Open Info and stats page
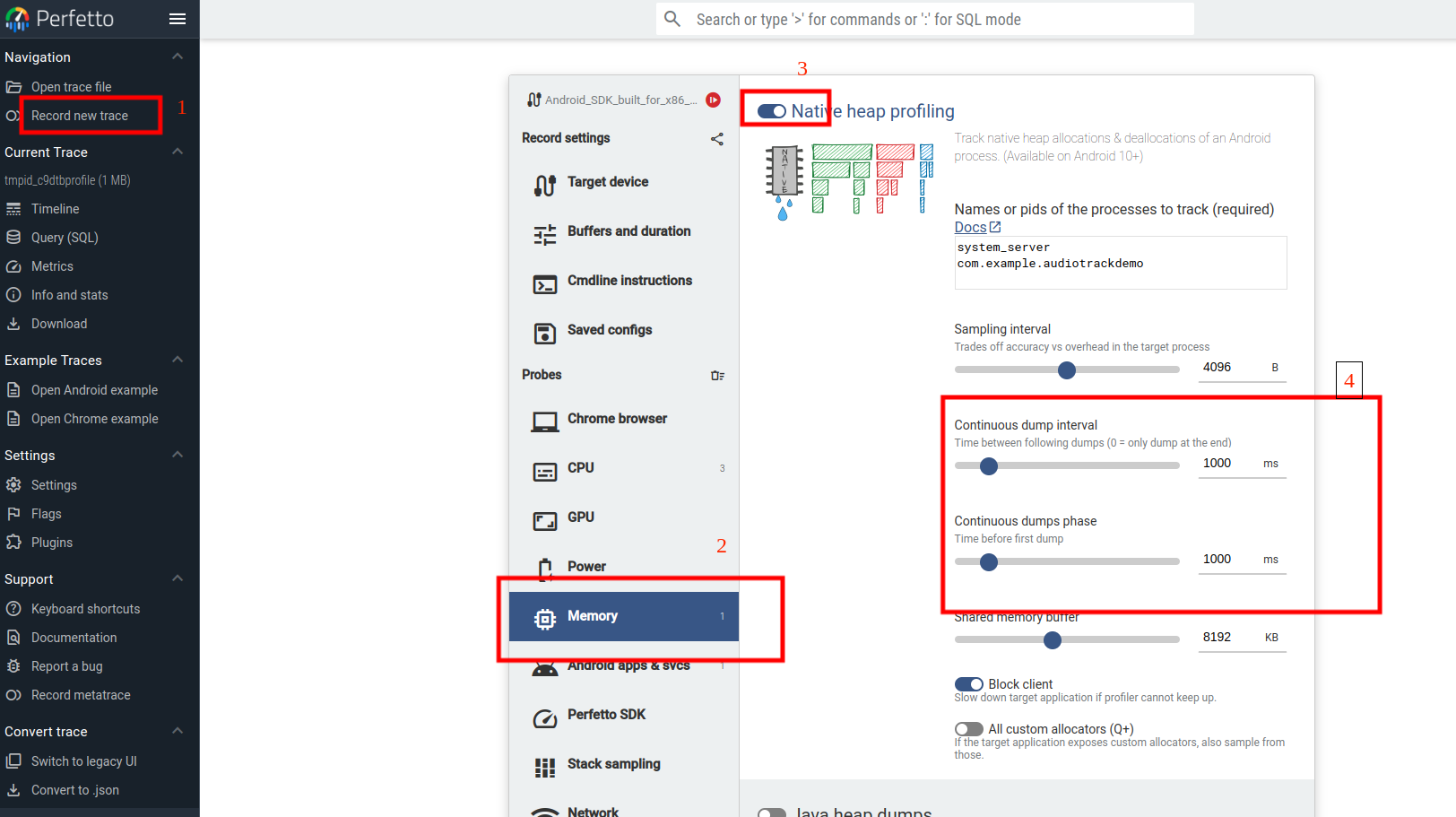1456x817 pixels. [69, 295]
